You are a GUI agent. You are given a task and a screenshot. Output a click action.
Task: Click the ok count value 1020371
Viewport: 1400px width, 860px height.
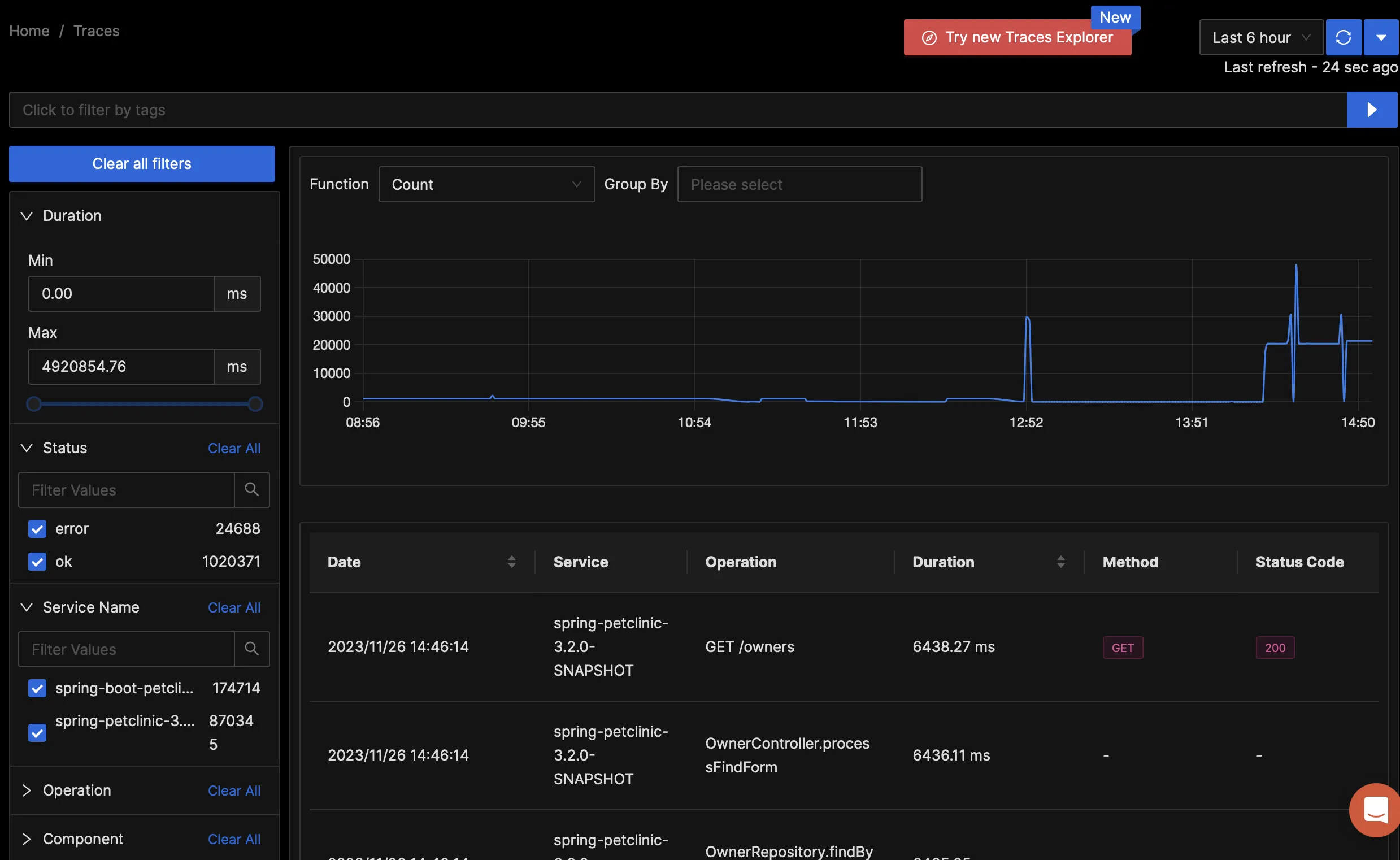tap(232, 562)
